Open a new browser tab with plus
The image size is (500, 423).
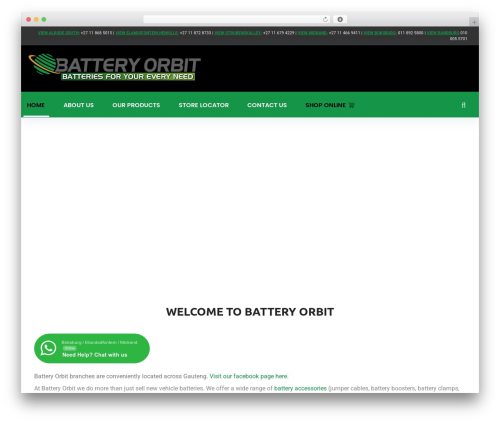point(474,22)
